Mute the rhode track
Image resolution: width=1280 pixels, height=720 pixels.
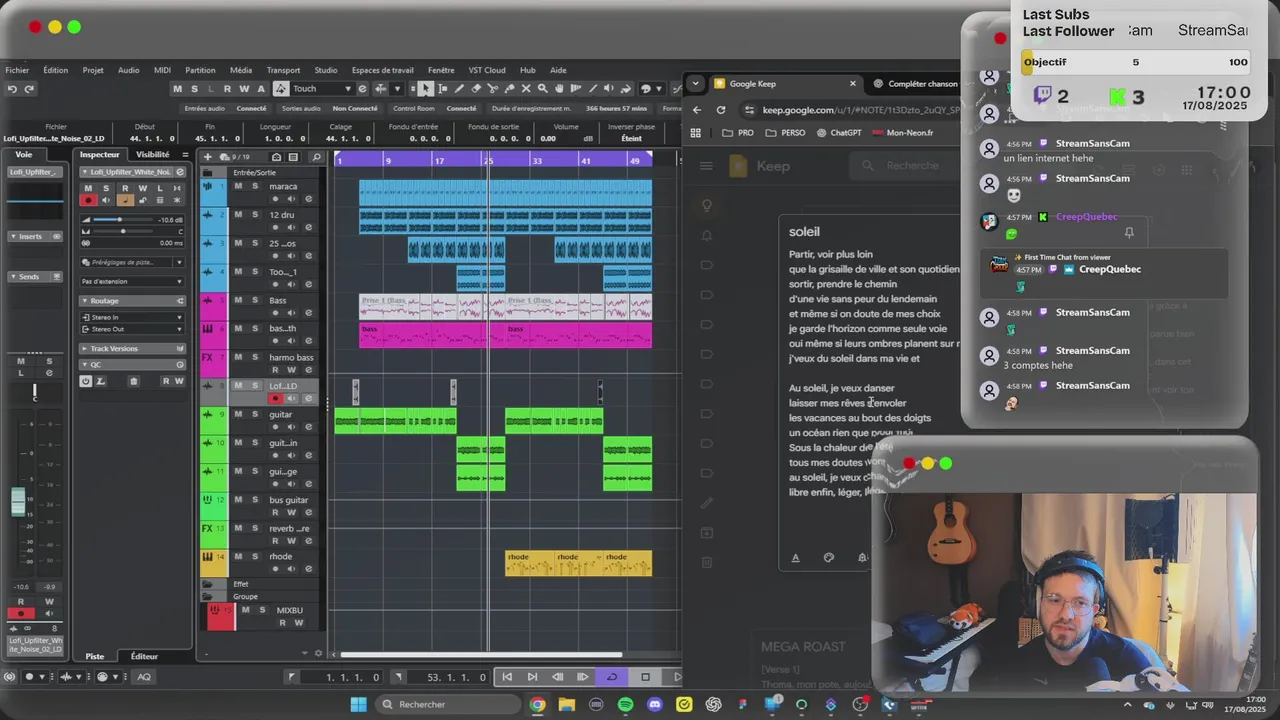(238, 556)
